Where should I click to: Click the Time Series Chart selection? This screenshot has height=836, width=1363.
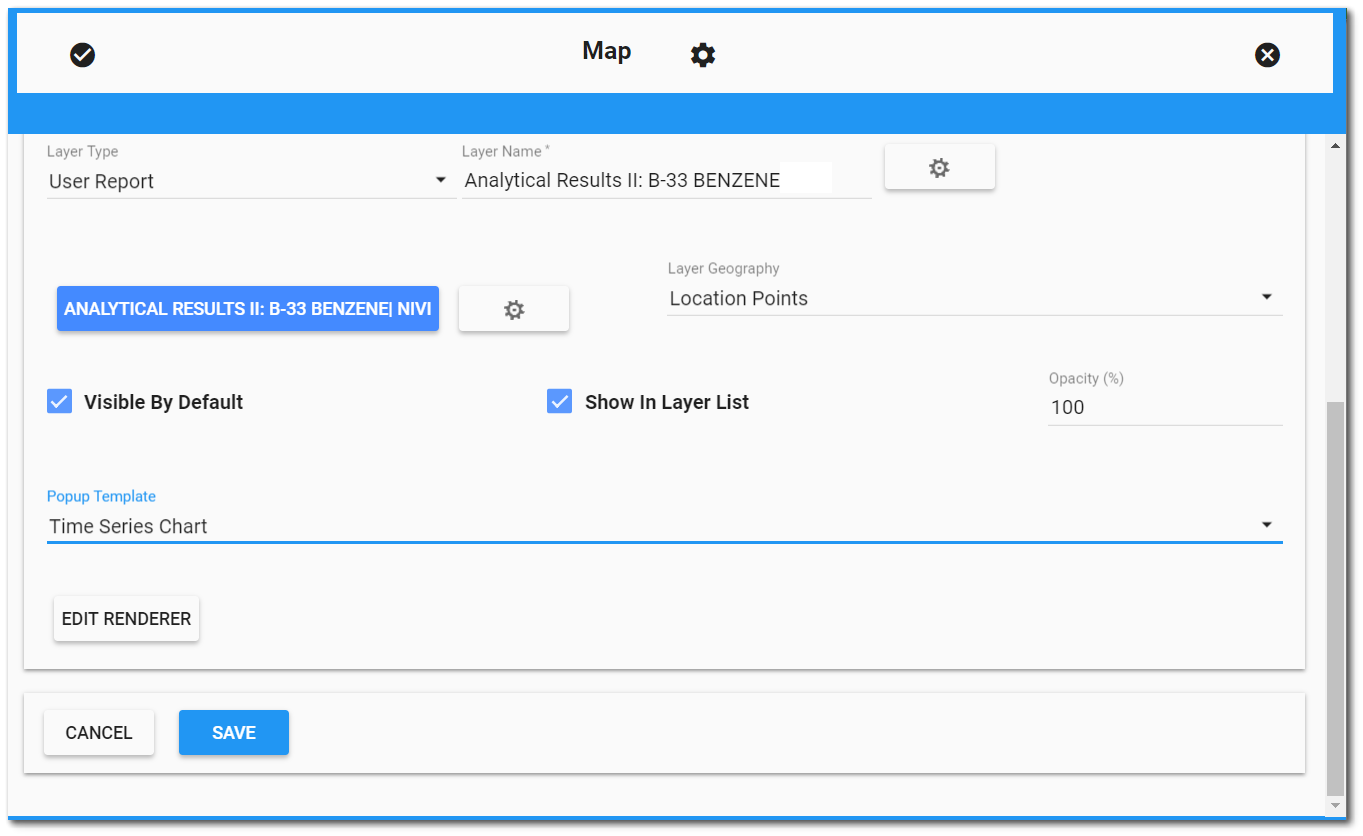[x=128, y=525]
